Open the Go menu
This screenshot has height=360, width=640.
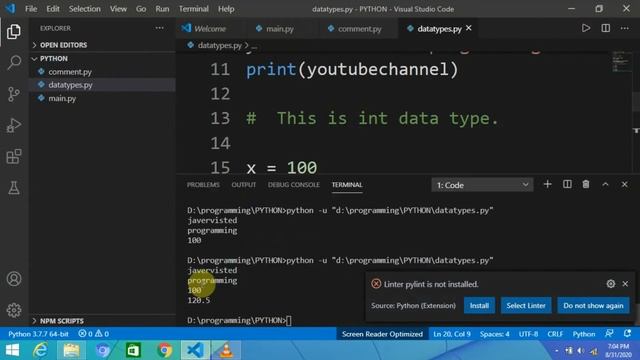(141, 9)
